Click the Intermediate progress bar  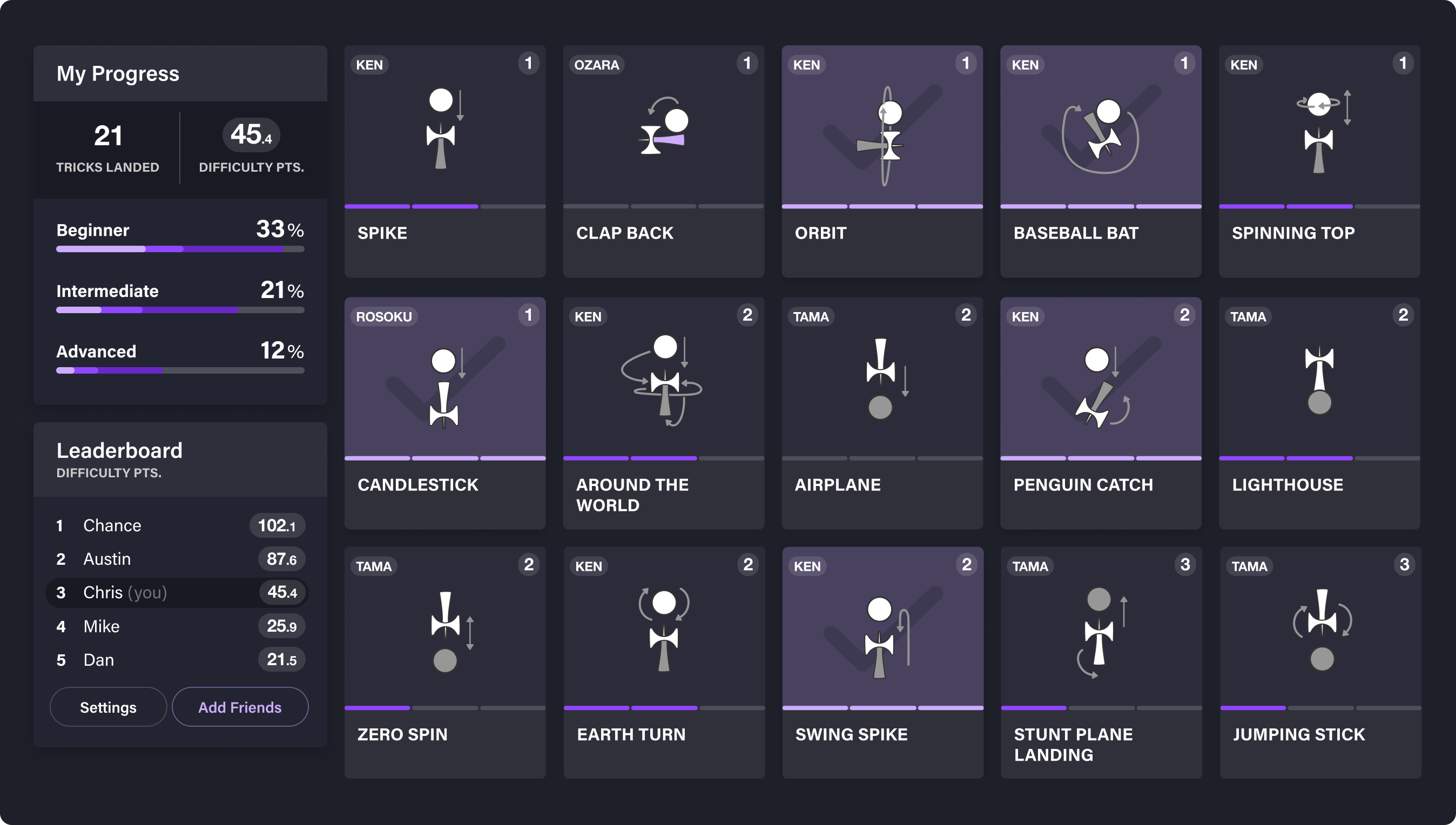180,309
